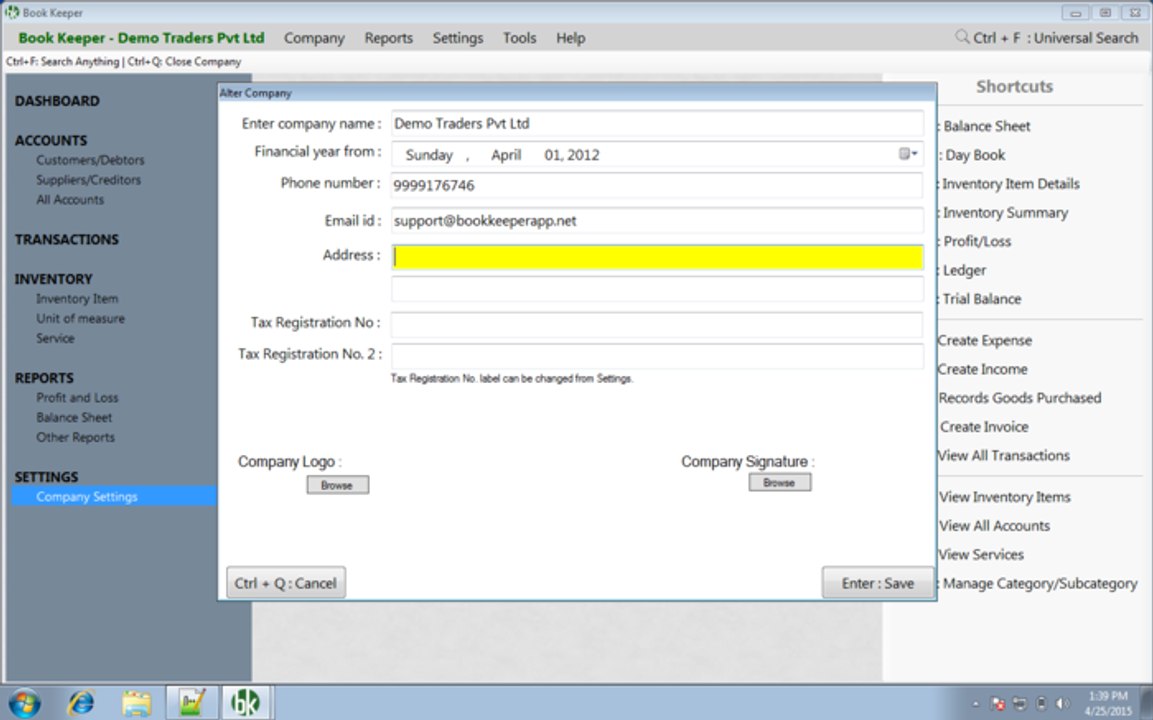
Task: Open Trial Balance shortcut
Action: point(982,299)
